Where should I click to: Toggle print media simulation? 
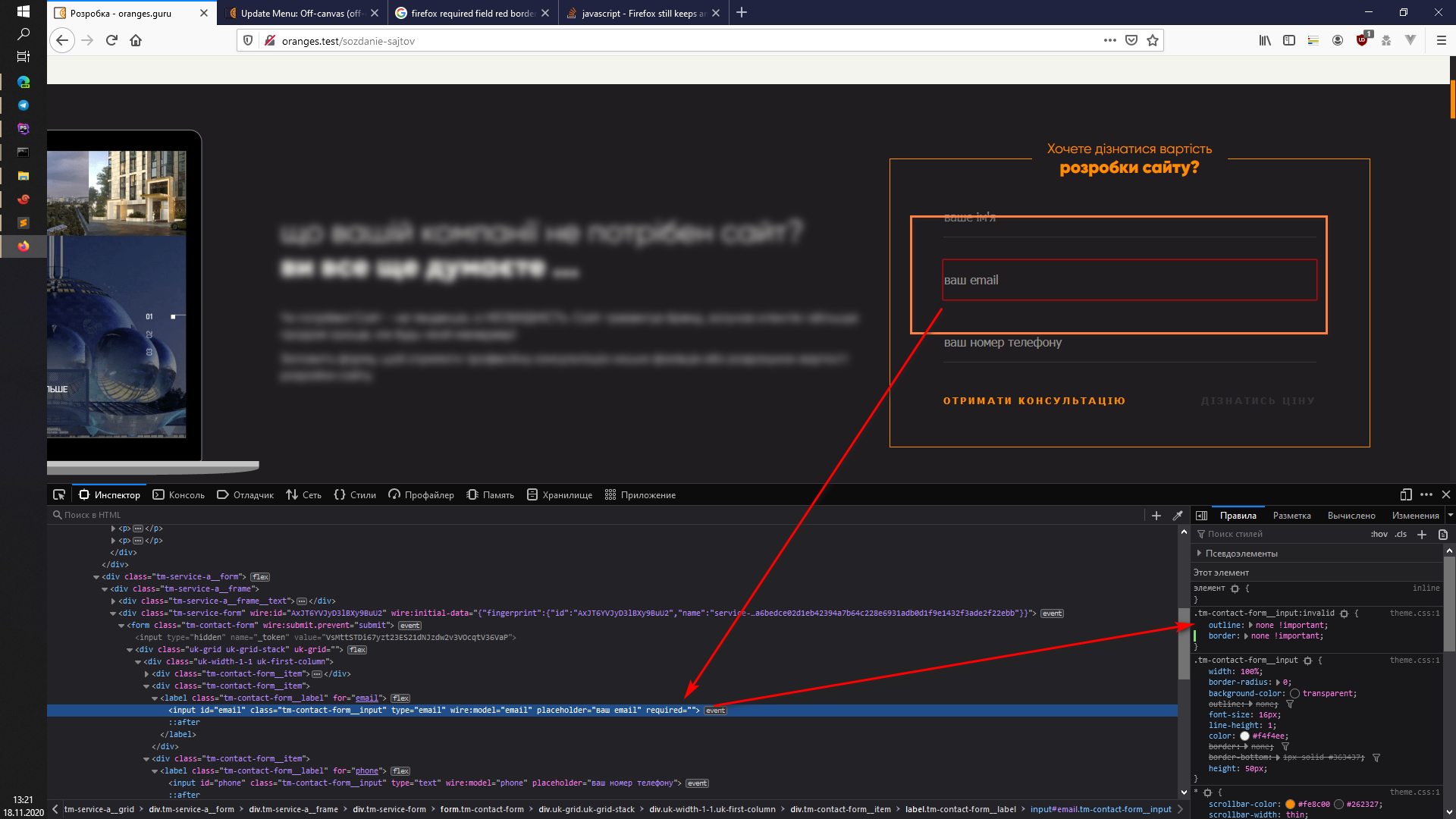[1443, 535]
